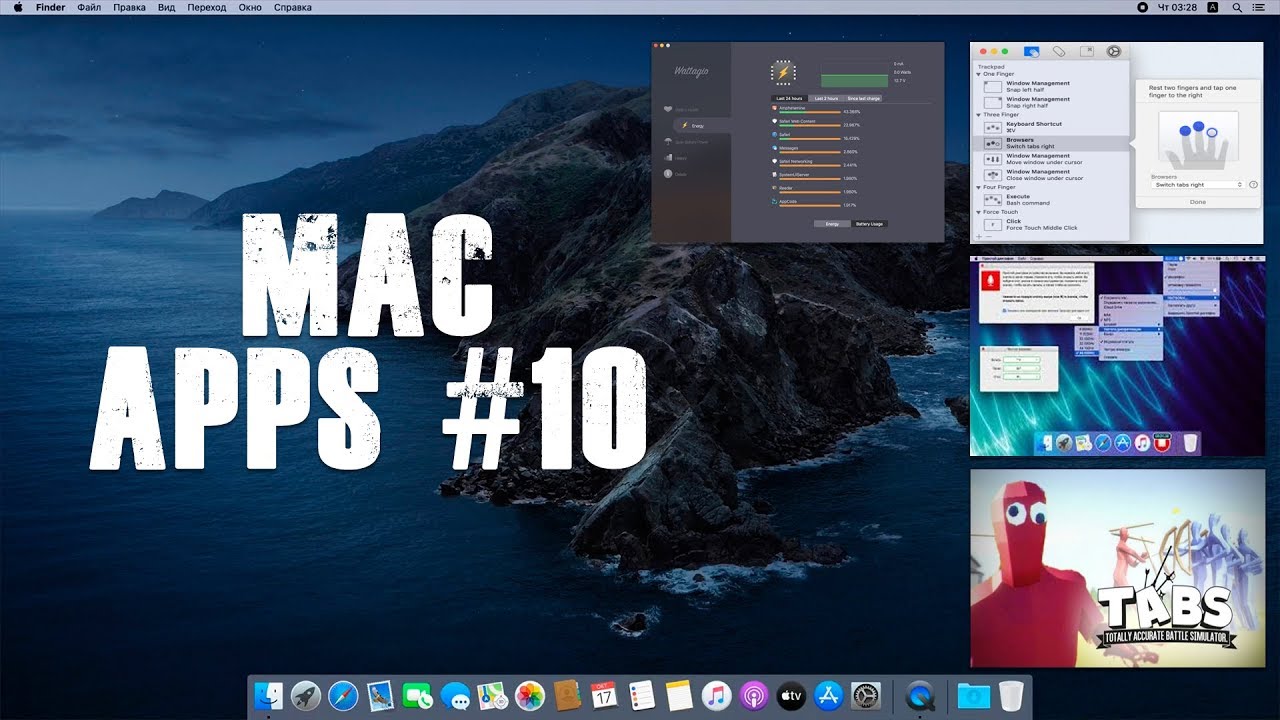Collapse the One Finger gesture group
The height and width of the screenshot is (720, 1280).
click(980, 74)
